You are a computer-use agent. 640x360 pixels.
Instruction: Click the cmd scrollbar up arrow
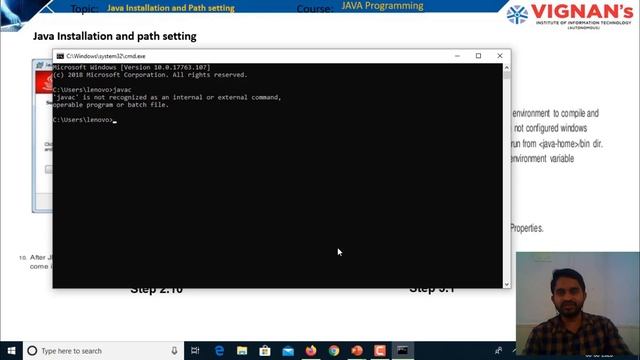coord(507,68)
